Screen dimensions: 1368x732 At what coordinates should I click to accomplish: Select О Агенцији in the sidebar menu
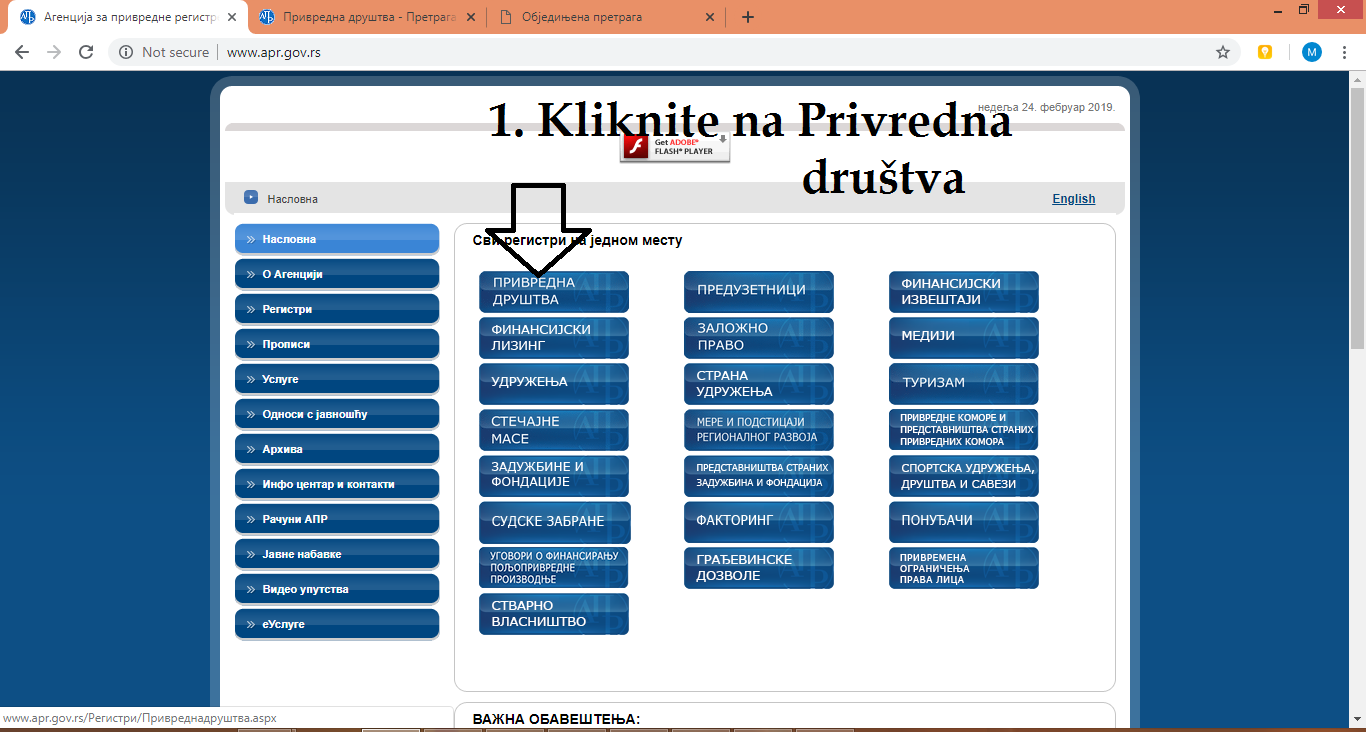click(x=337, y=274)
